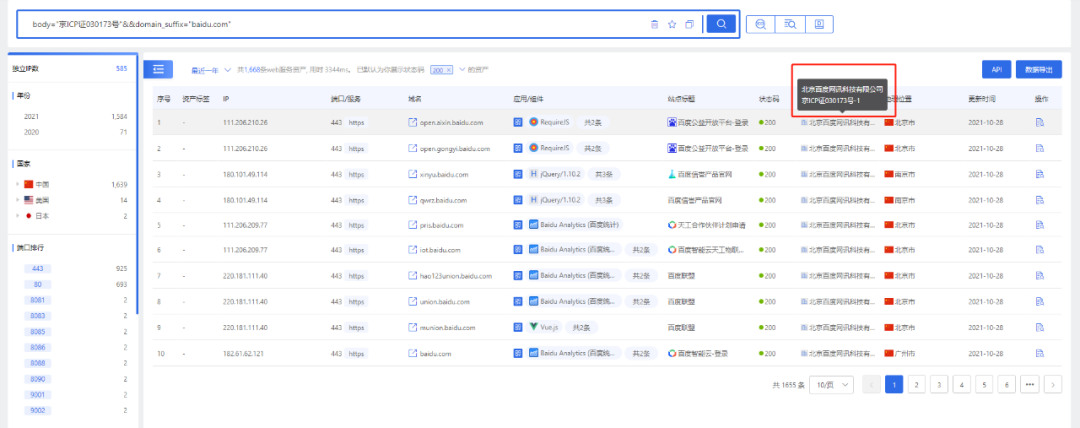Go to page 2

pos(916,385)
